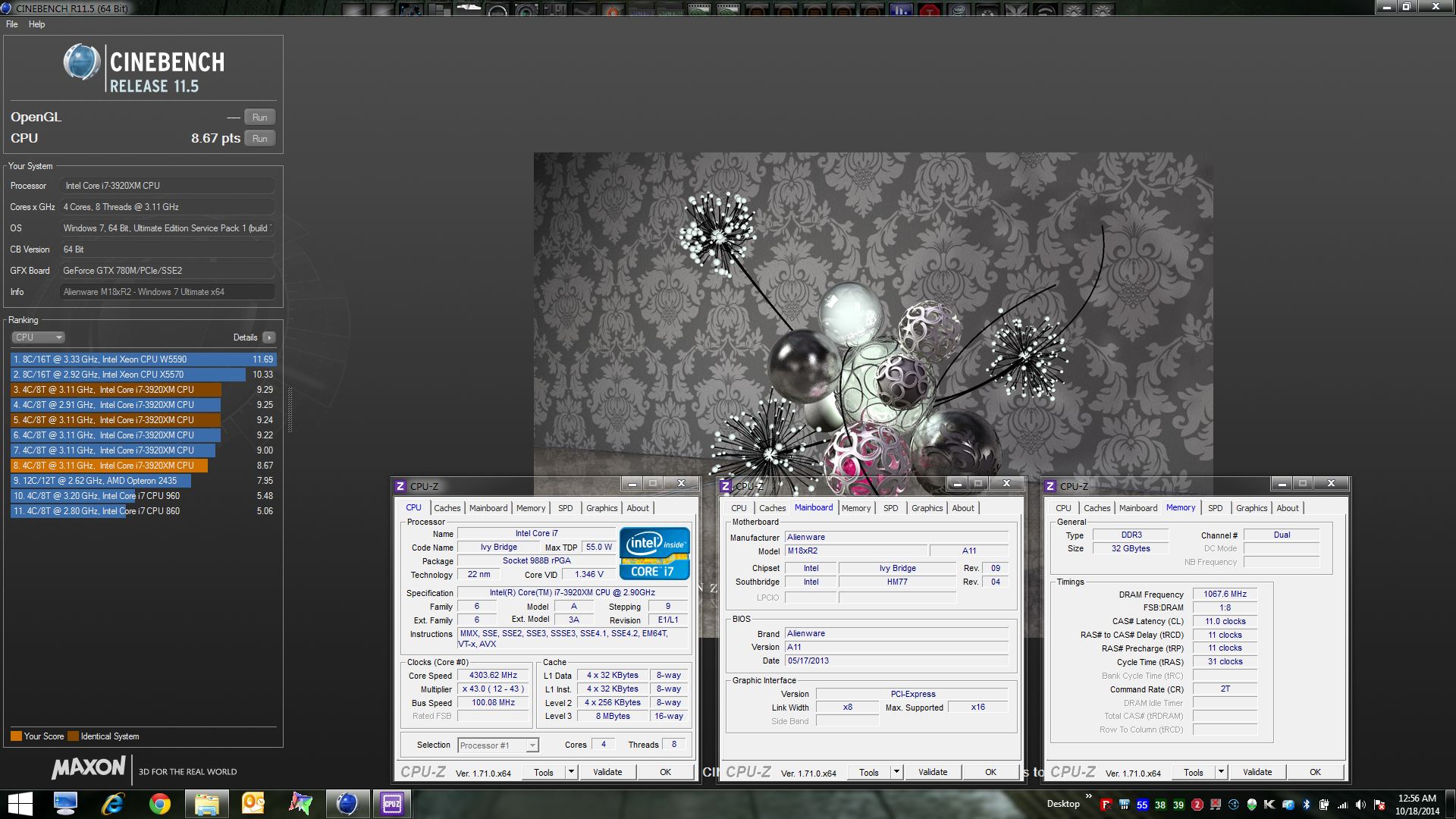Select ranking row 1 Xeon W5590

tap(143, 359)
